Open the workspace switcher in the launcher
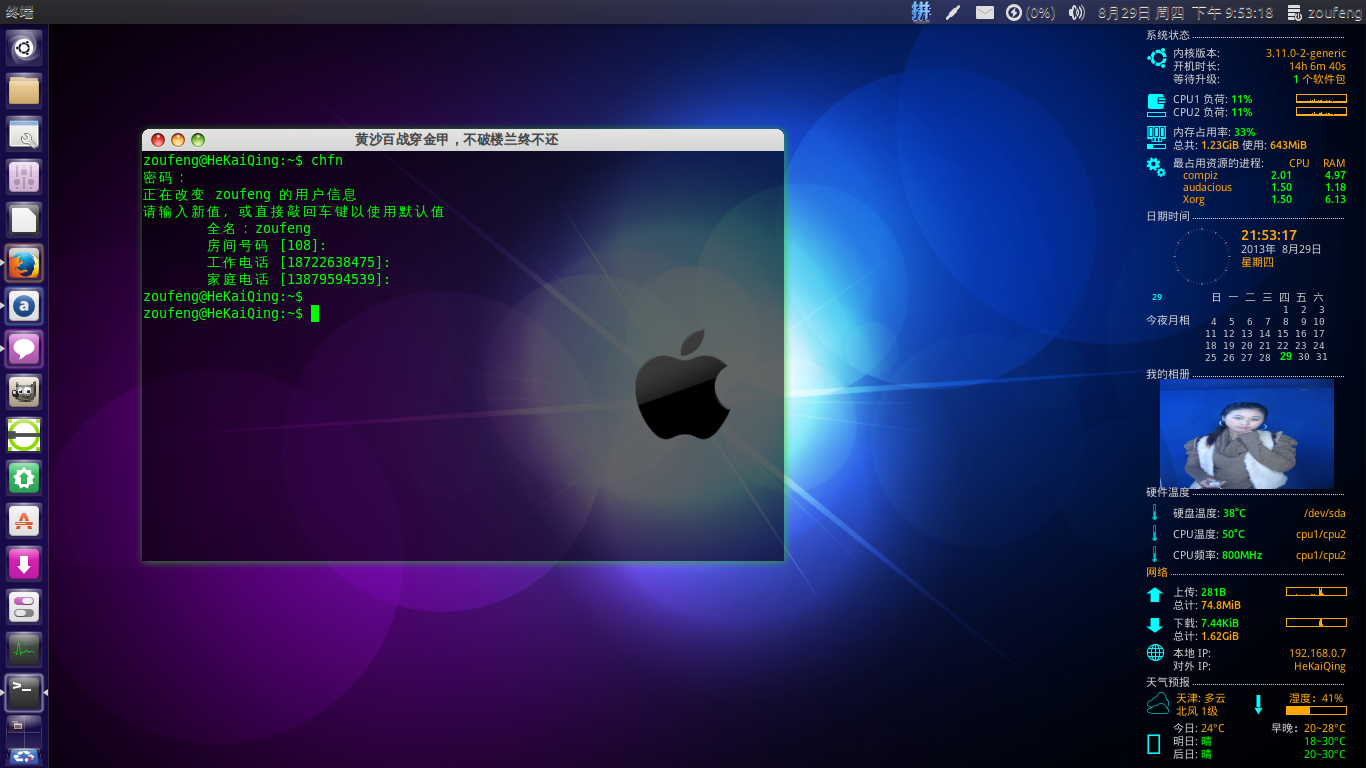This screenshot has height=768, width=1366. click(24, 731)
